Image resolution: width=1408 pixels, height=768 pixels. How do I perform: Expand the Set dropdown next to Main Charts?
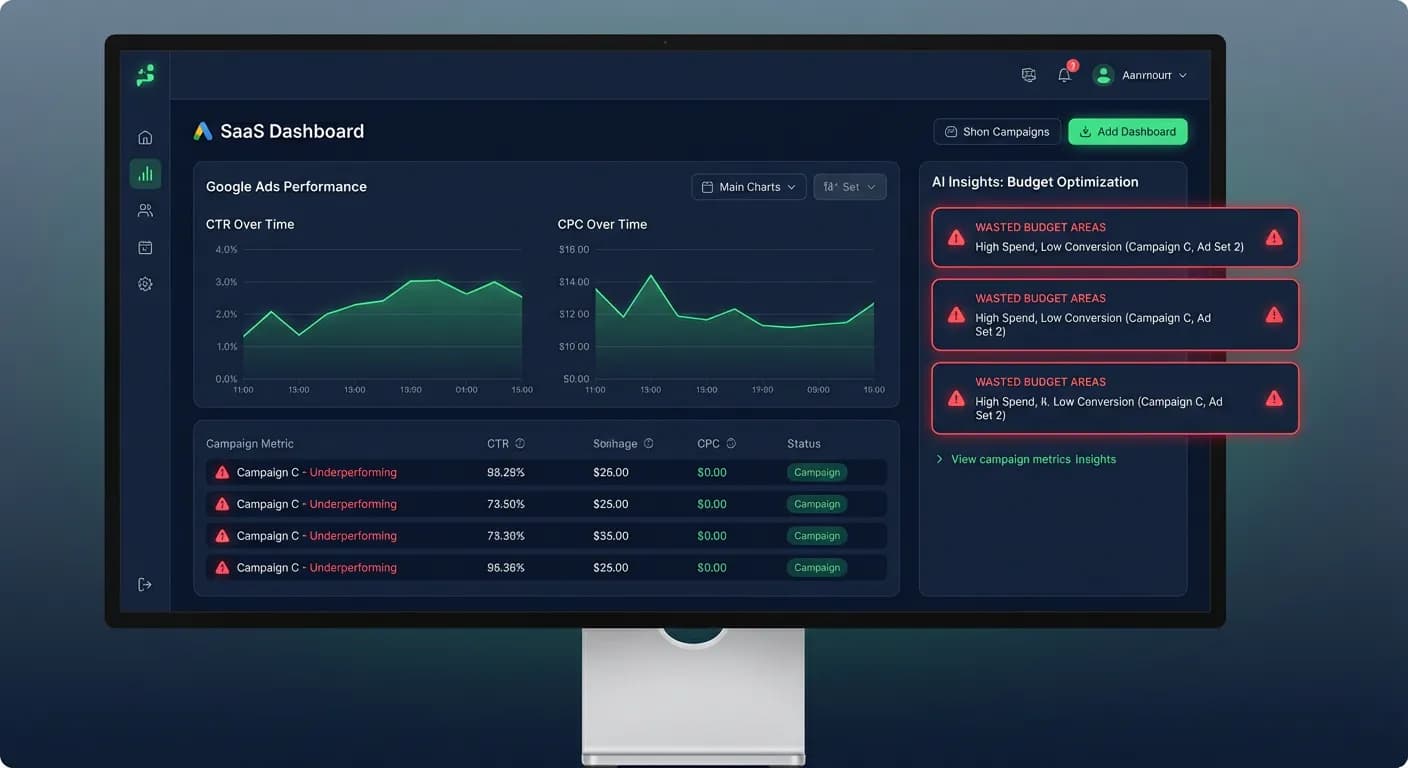coord(849,186)
